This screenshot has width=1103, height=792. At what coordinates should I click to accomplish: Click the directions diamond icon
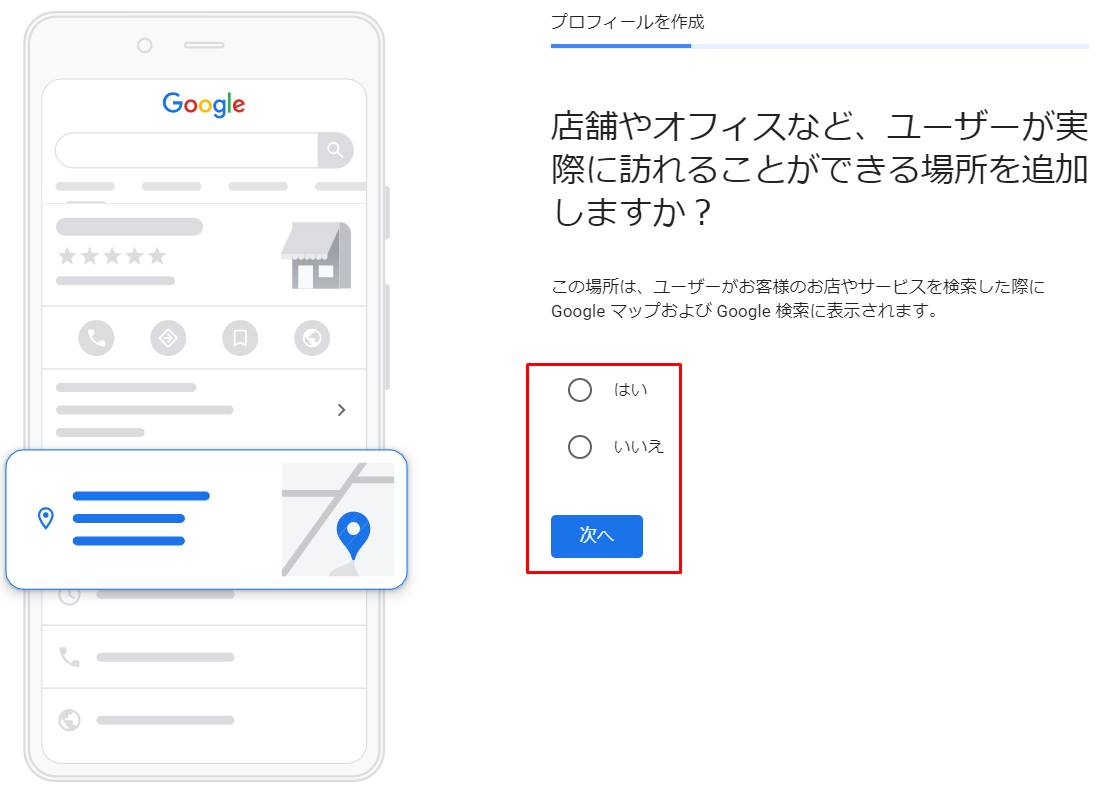click(x=168, y=338)
